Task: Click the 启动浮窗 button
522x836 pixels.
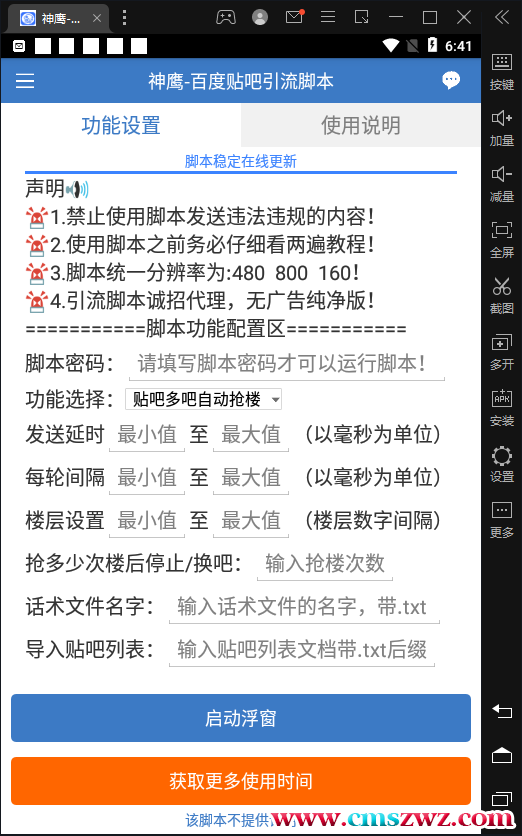Action: [241, 718]
